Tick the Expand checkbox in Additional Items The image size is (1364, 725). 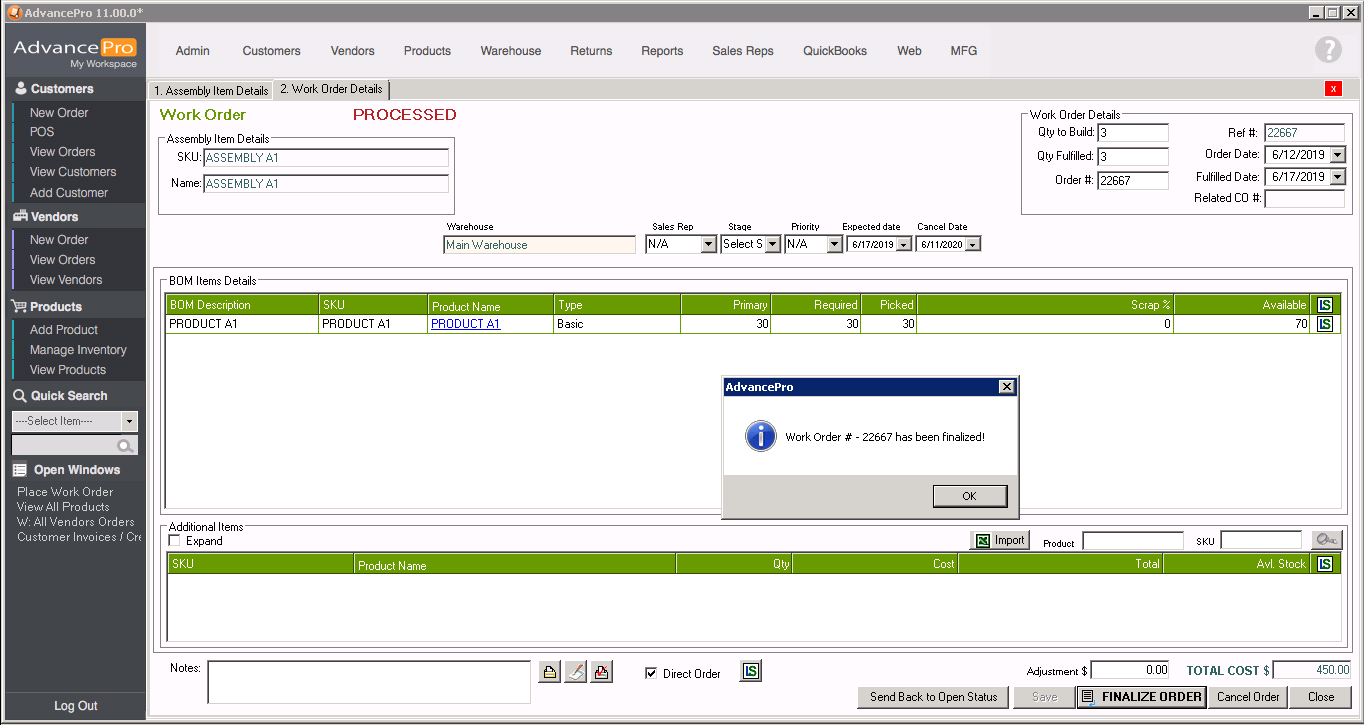pos(175,541)
